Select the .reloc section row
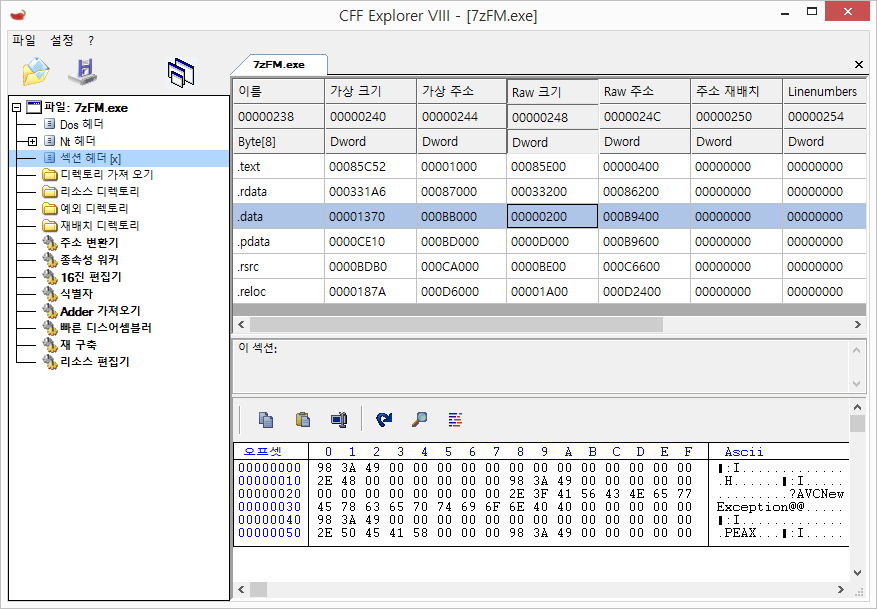877x609 pixels. [x=549, y=291]
